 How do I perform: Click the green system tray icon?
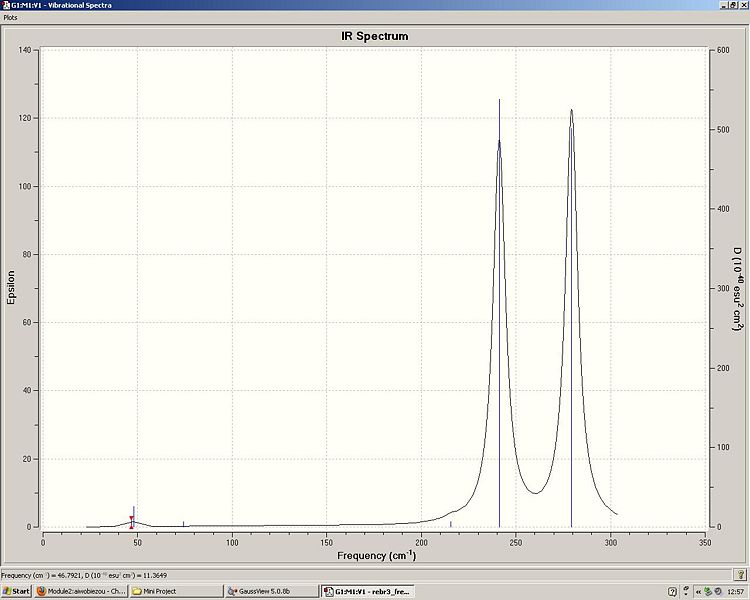pyautogui.click(x=708, y=592)
